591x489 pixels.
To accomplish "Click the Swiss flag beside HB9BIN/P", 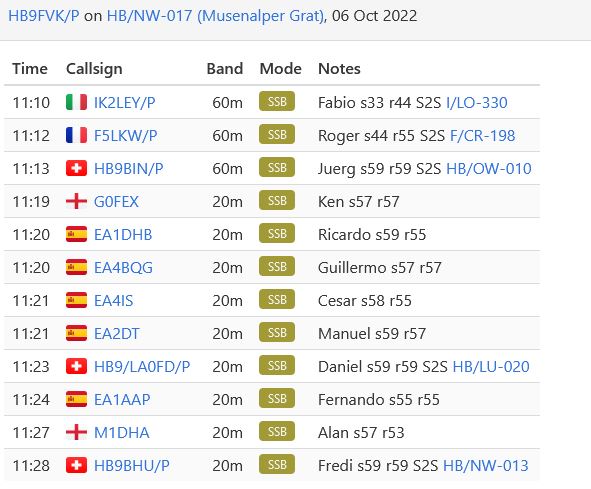I will tap(76, 168).
